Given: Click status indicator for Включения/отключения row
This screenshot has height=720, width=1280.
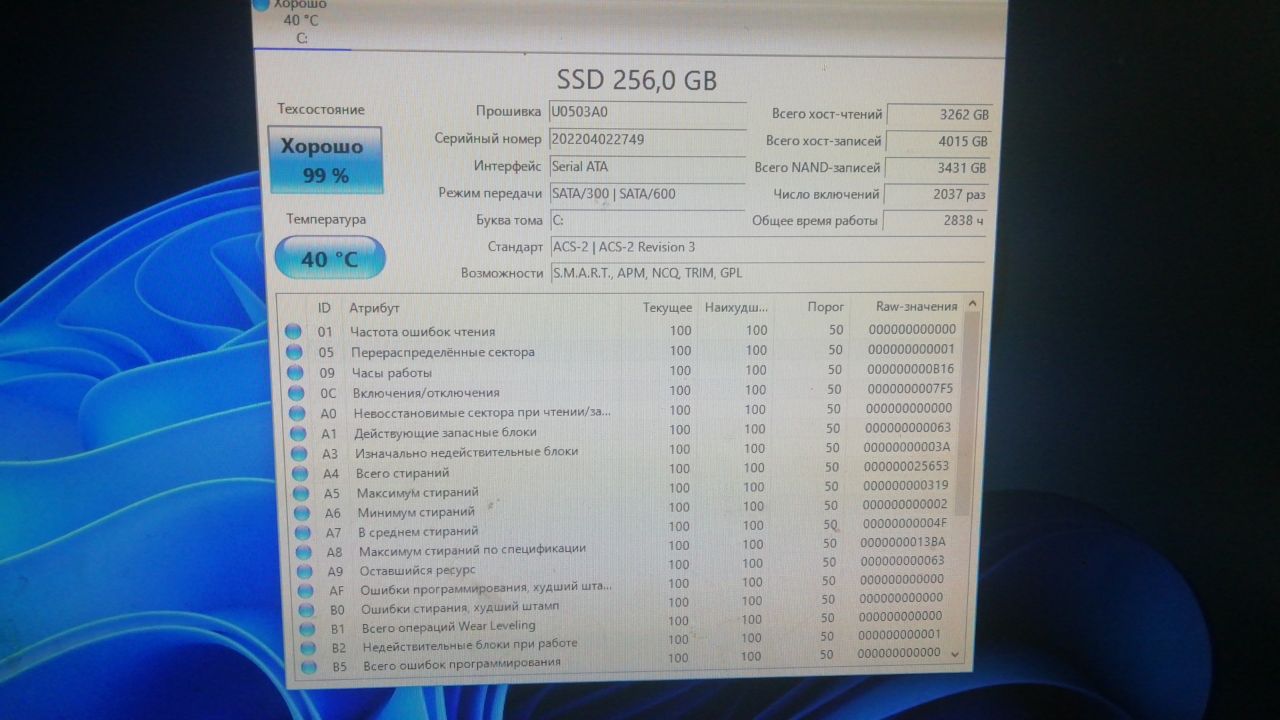Looking at the screenshot, I should coord(294,392).
